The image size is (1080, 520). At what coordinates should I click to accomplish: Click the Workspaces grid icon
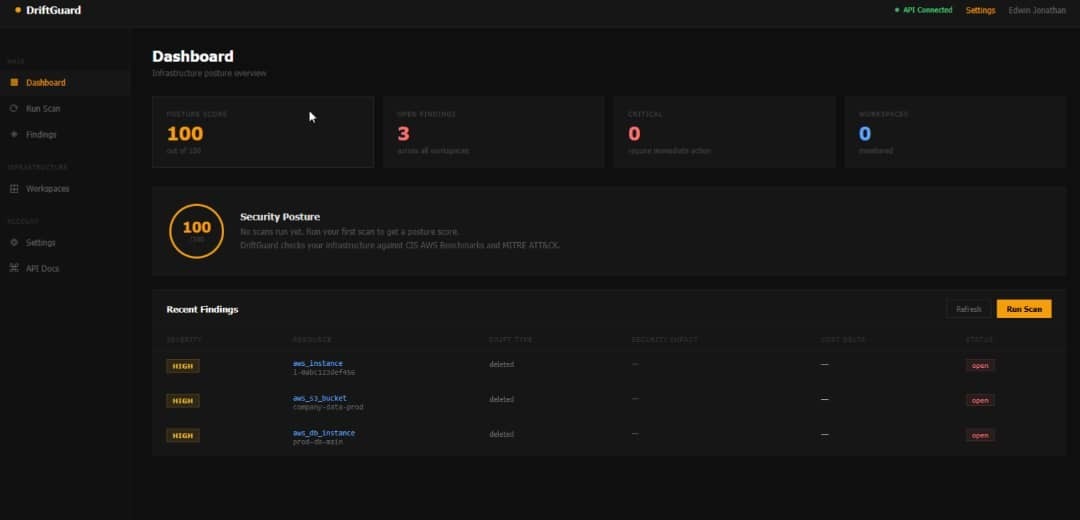[x=14, y=189]
